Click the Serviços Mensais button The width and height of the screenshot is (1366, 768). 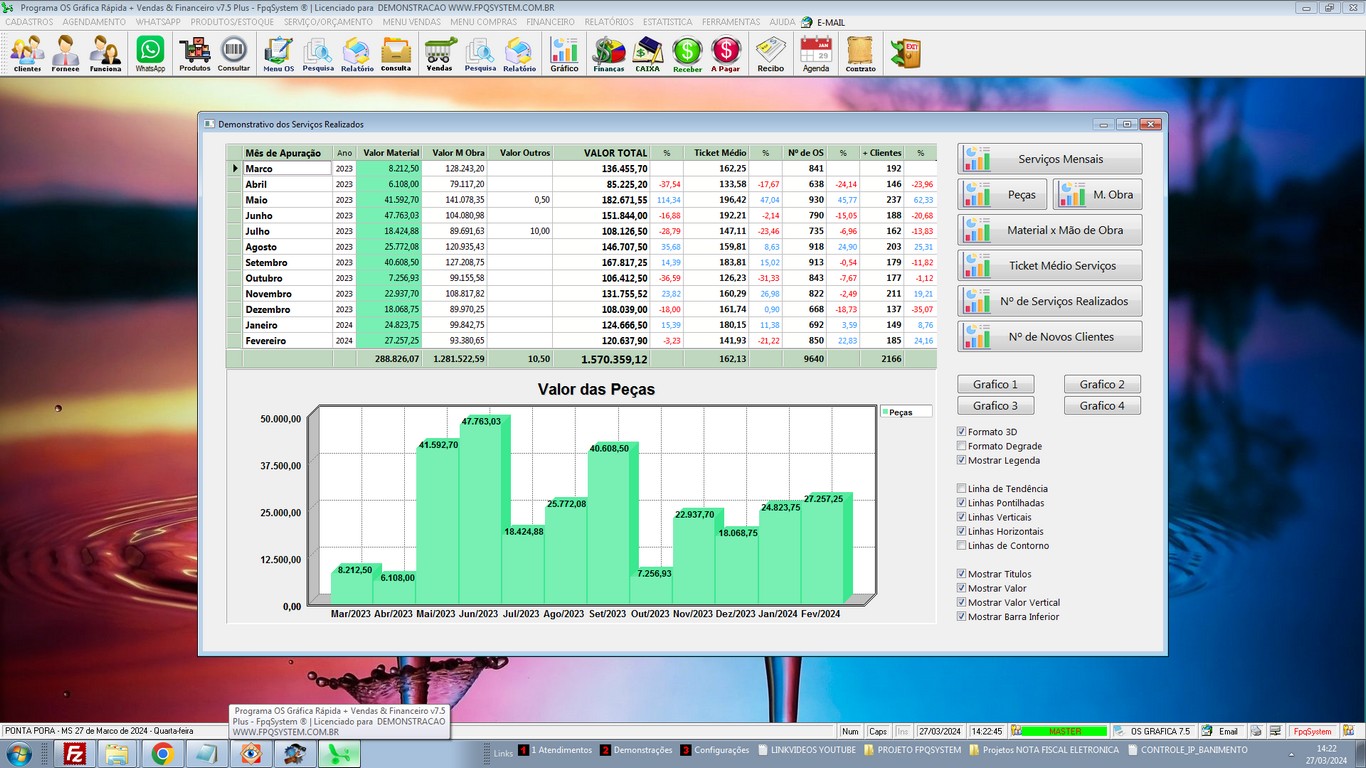[x=1049, y=159]
